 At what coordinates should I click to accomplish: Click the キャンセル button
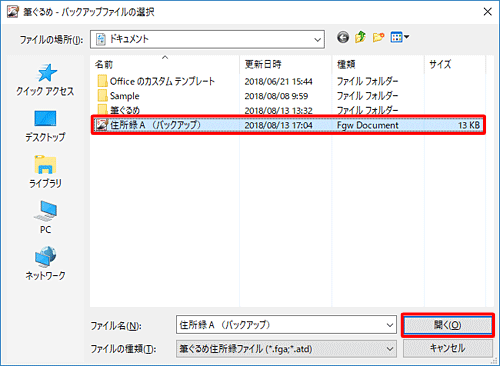click(448, 349)
